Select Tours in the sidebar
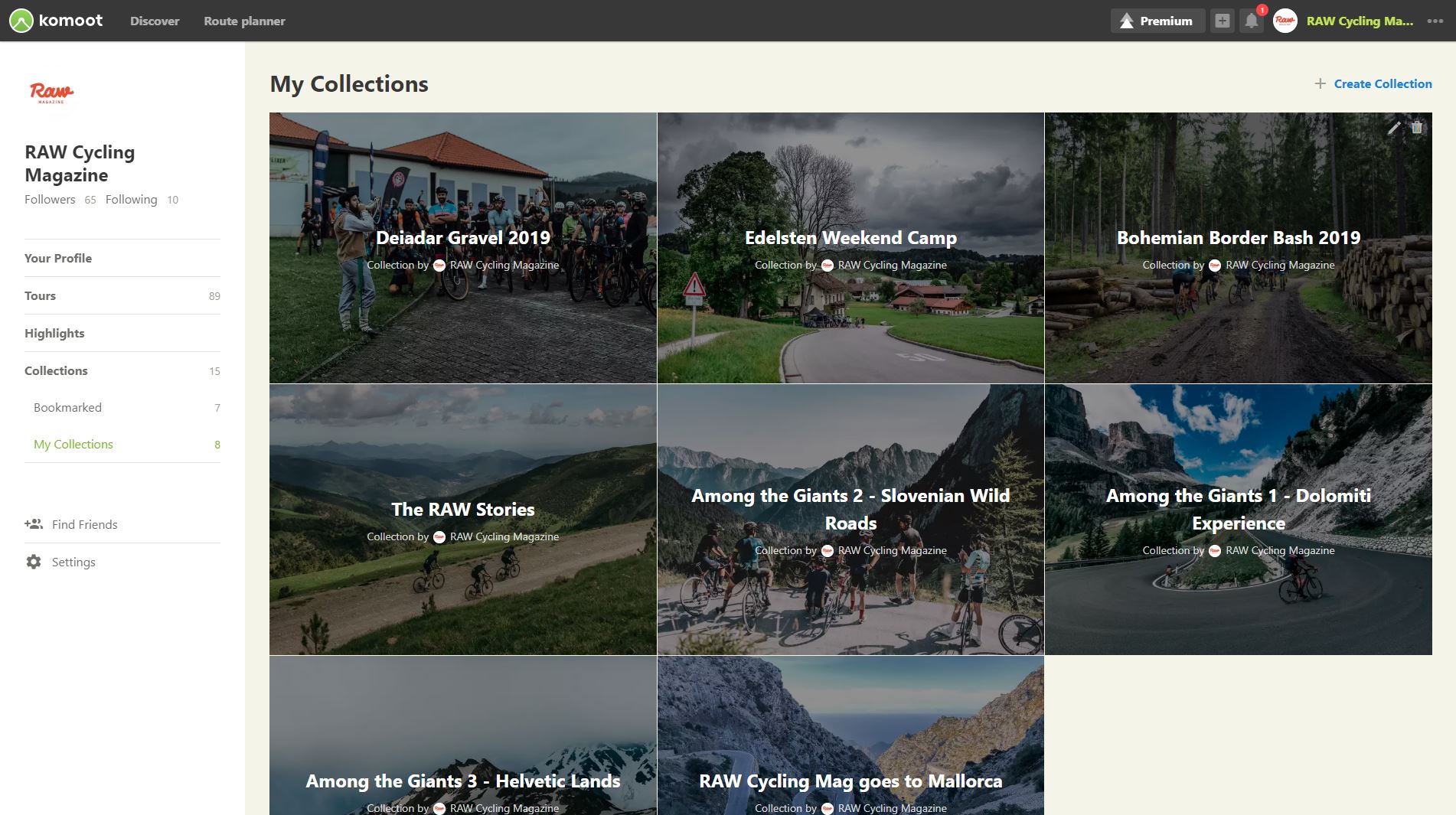The image size is (1456, 815). click(x=41, y=295)
